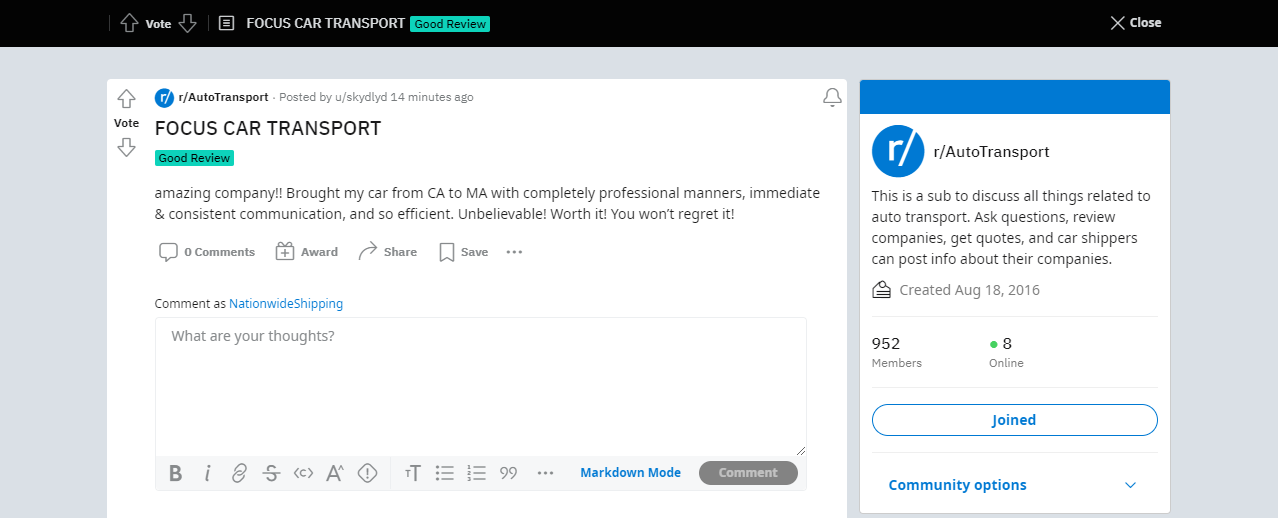The height and width of the screenshot is (518, 1278).
Task: Click the Good Review flair in top bar
Action: [x=450, y=23]
